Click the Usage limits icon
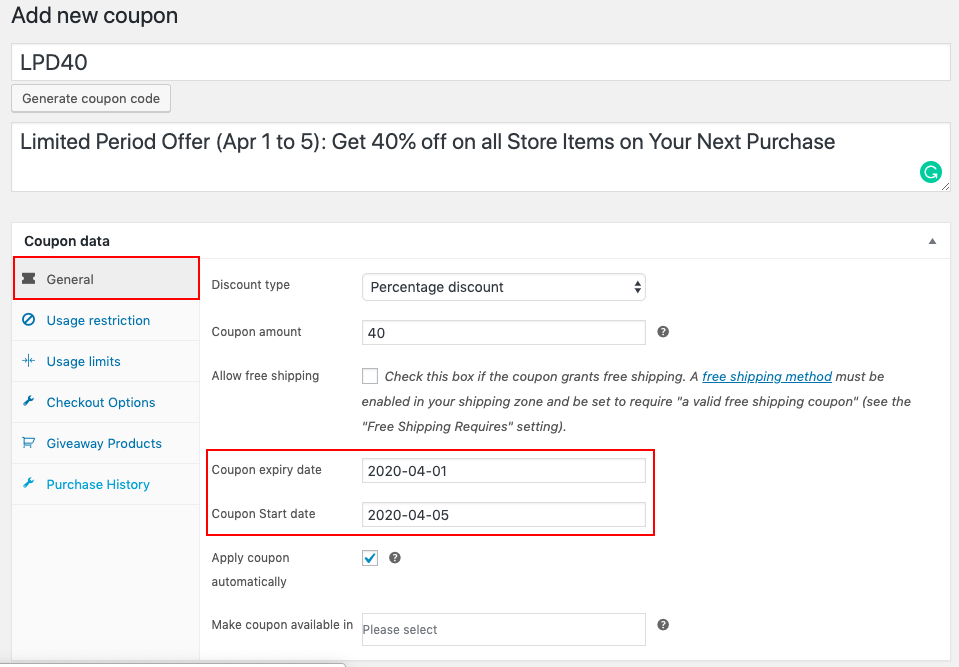The height and width of the screenshot is (667, 959). (x=28, y=361)
